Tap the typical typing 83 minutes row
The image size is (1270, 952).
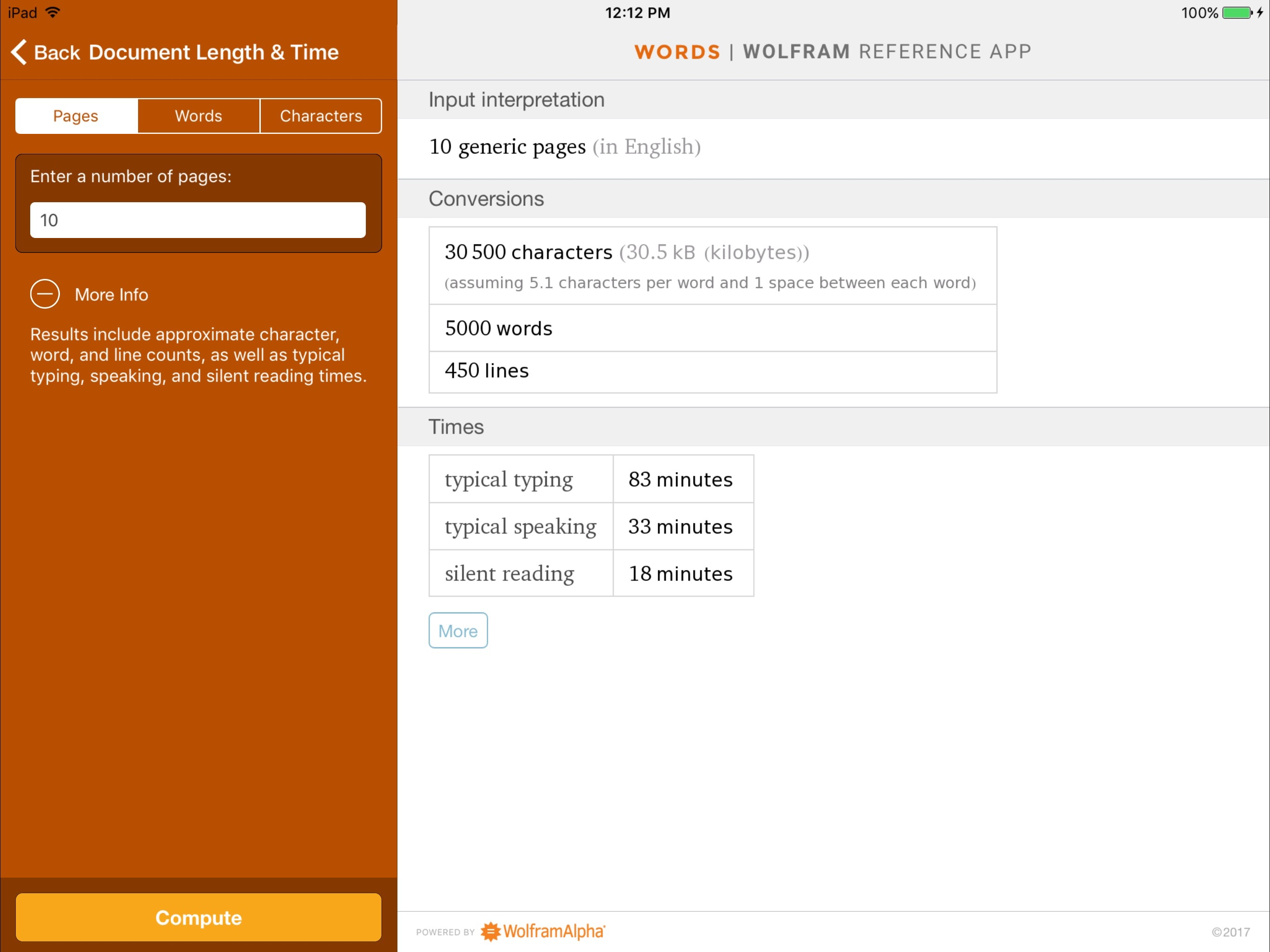[x=590, y=479]
